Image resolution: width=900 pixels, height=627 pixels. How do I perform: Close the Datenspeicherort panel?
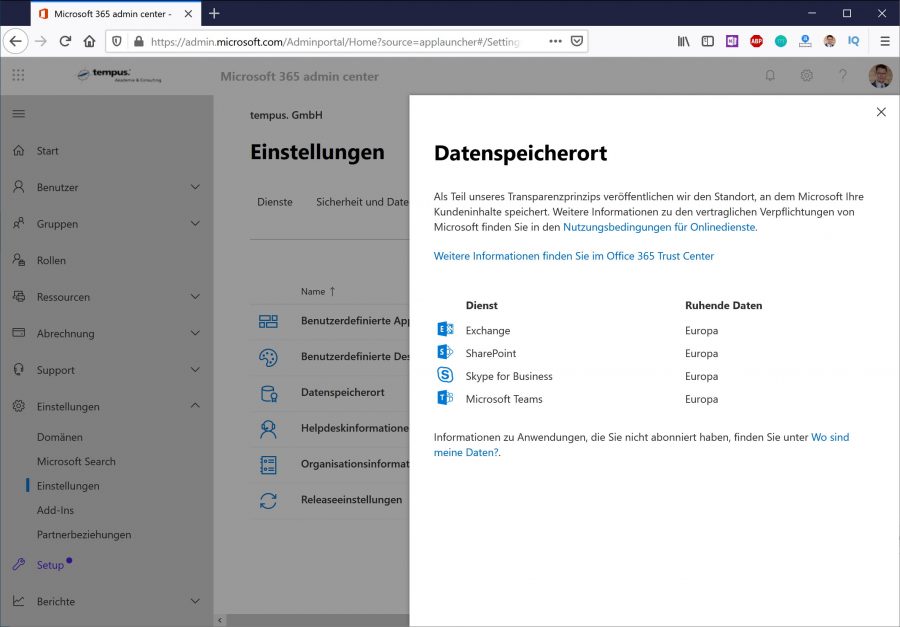[881, 112]
